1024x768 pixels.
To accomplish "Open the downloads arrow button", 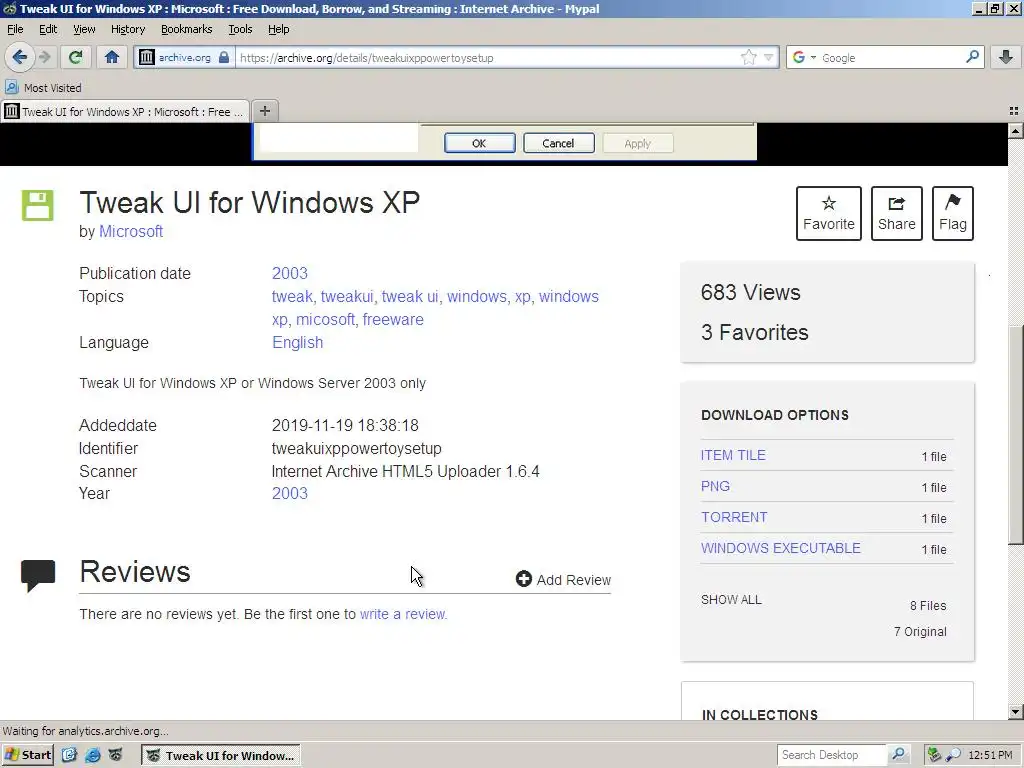I will tap(1006, 57).
